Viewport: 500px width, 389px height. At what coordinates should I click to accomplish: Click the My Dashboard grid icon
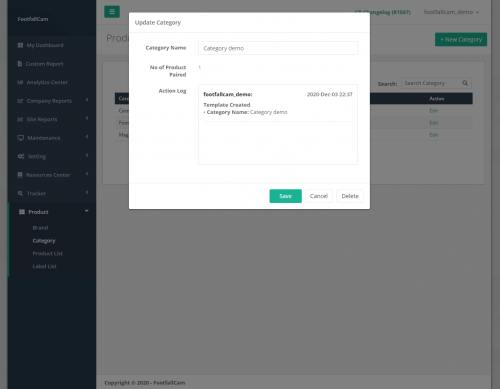(x=20, y=45)
